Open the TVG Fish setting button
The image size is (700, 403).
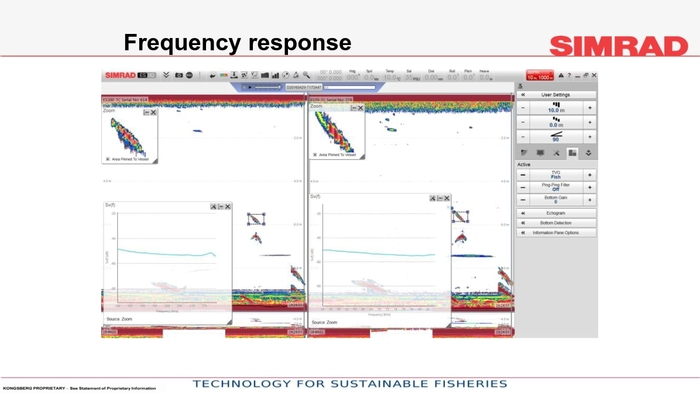pos(556,175)
